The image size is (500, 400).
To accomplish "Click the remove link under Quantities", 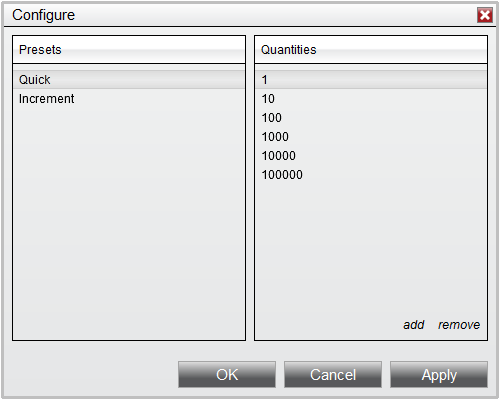I will pyautogui.click(x=459, y=325).
